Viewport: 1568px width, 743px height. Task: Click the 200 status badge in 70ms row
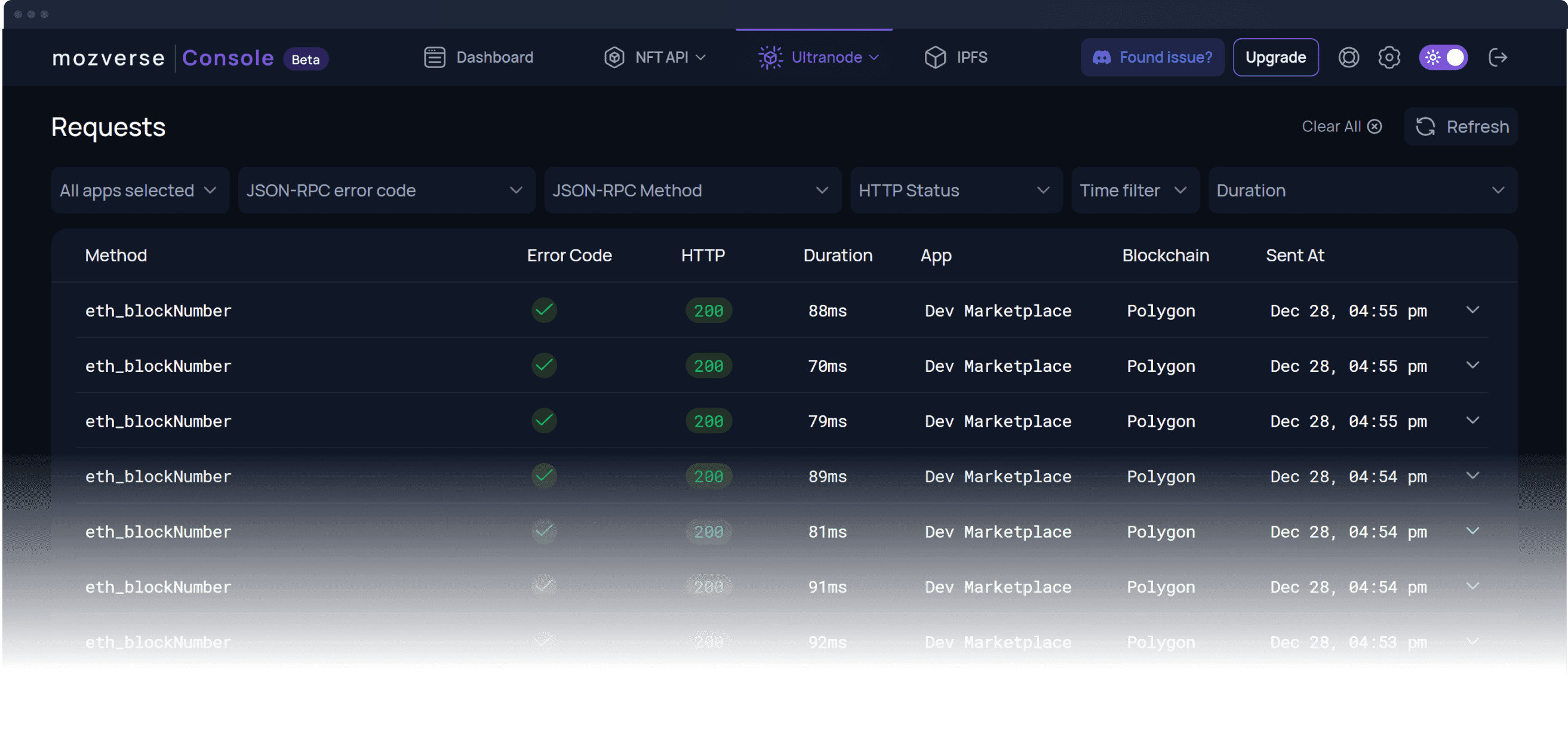click(709, 366)
